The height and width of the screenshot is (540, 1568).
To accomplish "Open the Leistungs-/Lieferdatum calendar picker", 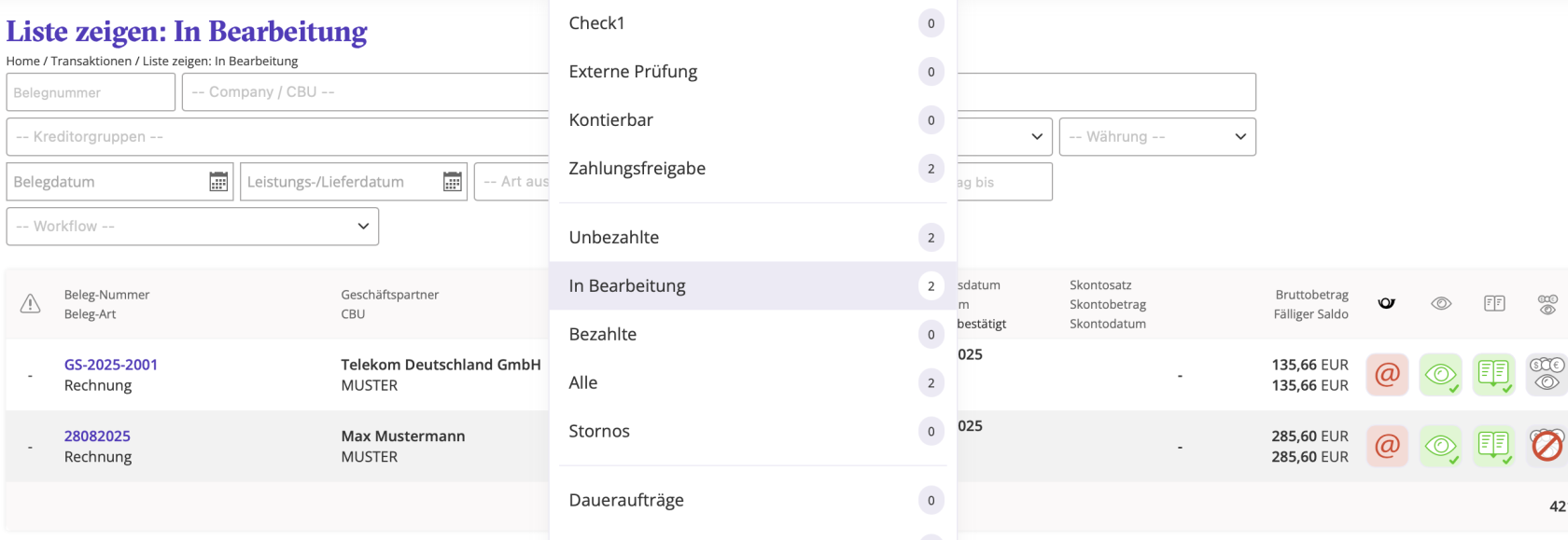I will click(x=453, y=182).
